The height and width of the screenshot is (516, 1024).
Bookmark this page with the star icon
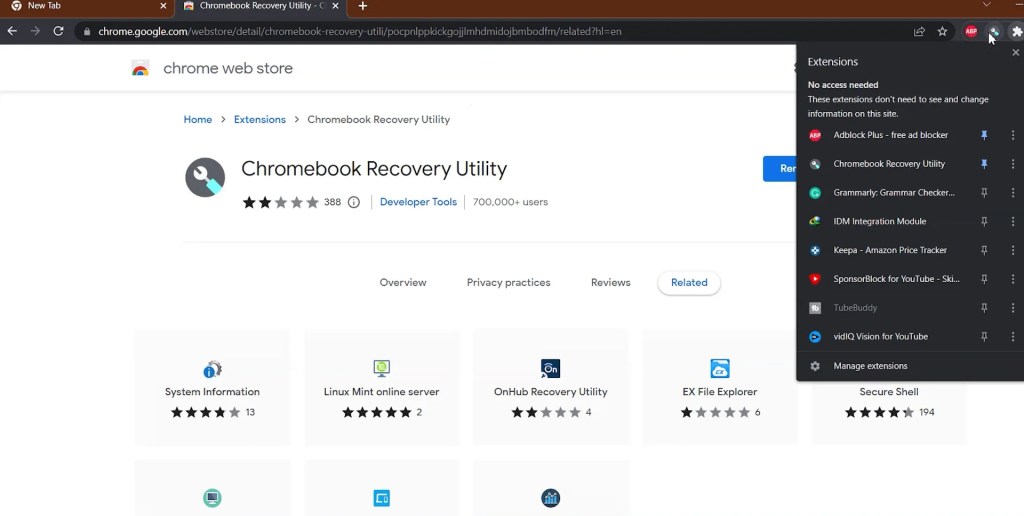(x=942, y=31)
